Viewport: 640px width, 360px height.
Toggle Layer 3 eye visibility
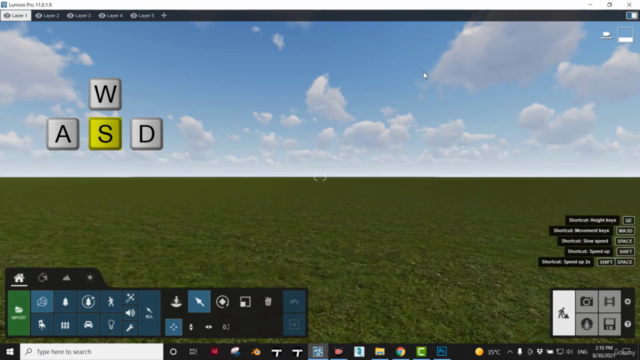tap(70, 16)
